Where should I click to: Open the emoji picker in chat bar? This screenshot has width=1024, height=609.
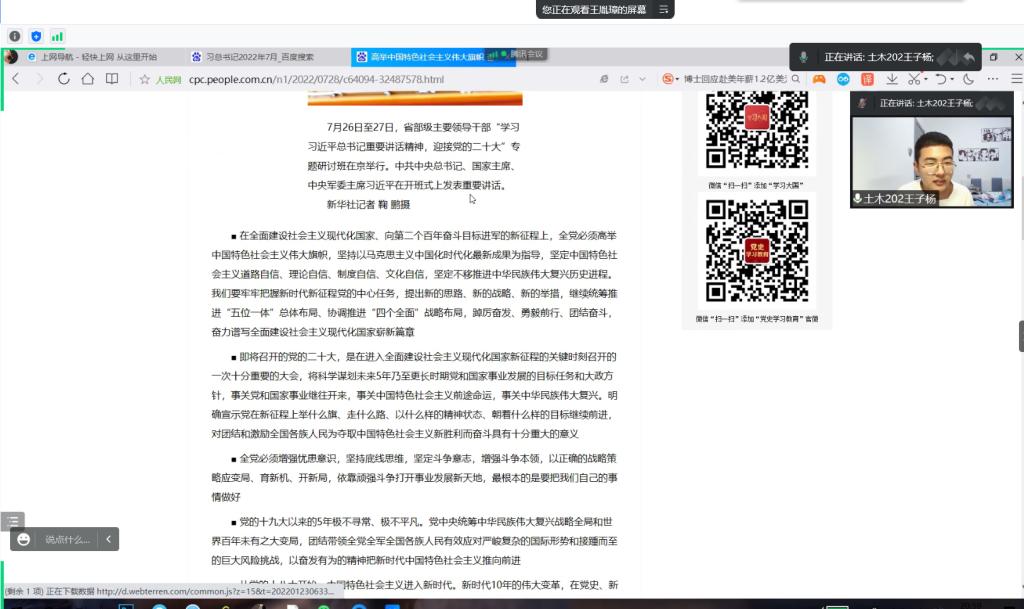click(x=24, y=539)
